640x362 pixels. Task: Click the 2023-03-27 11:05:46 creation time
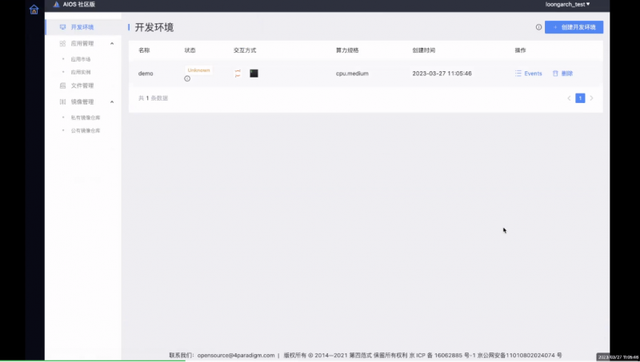tap(442, 73)
